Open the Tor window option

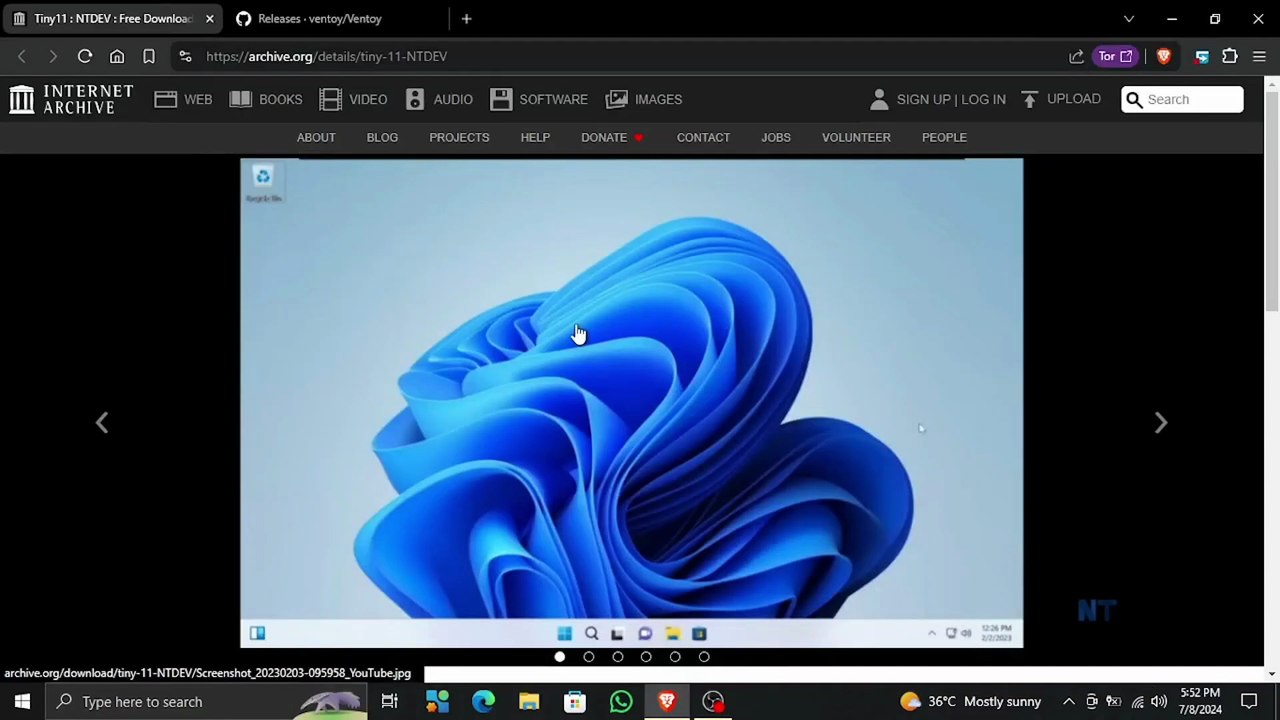click(x=1115, y=56)
